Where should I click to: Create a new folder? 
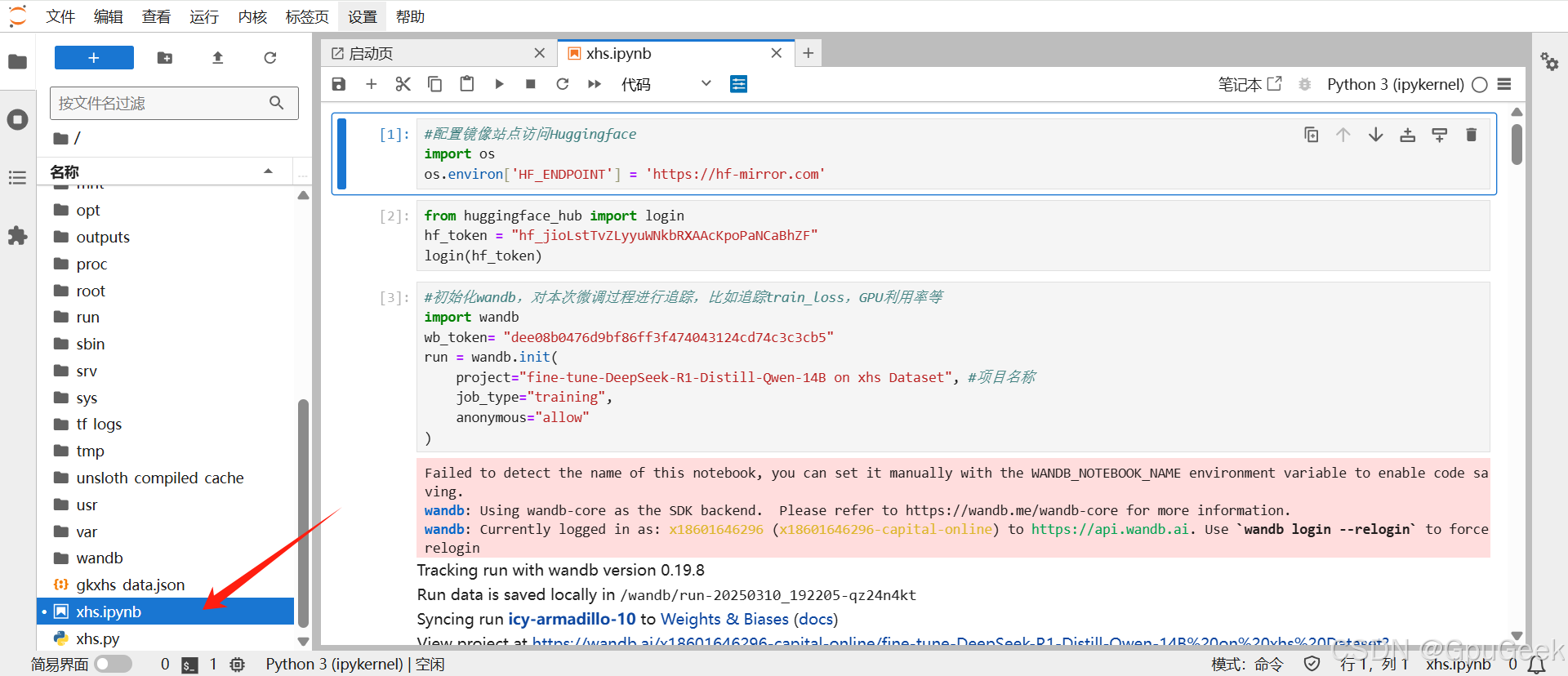click(165, 58)
